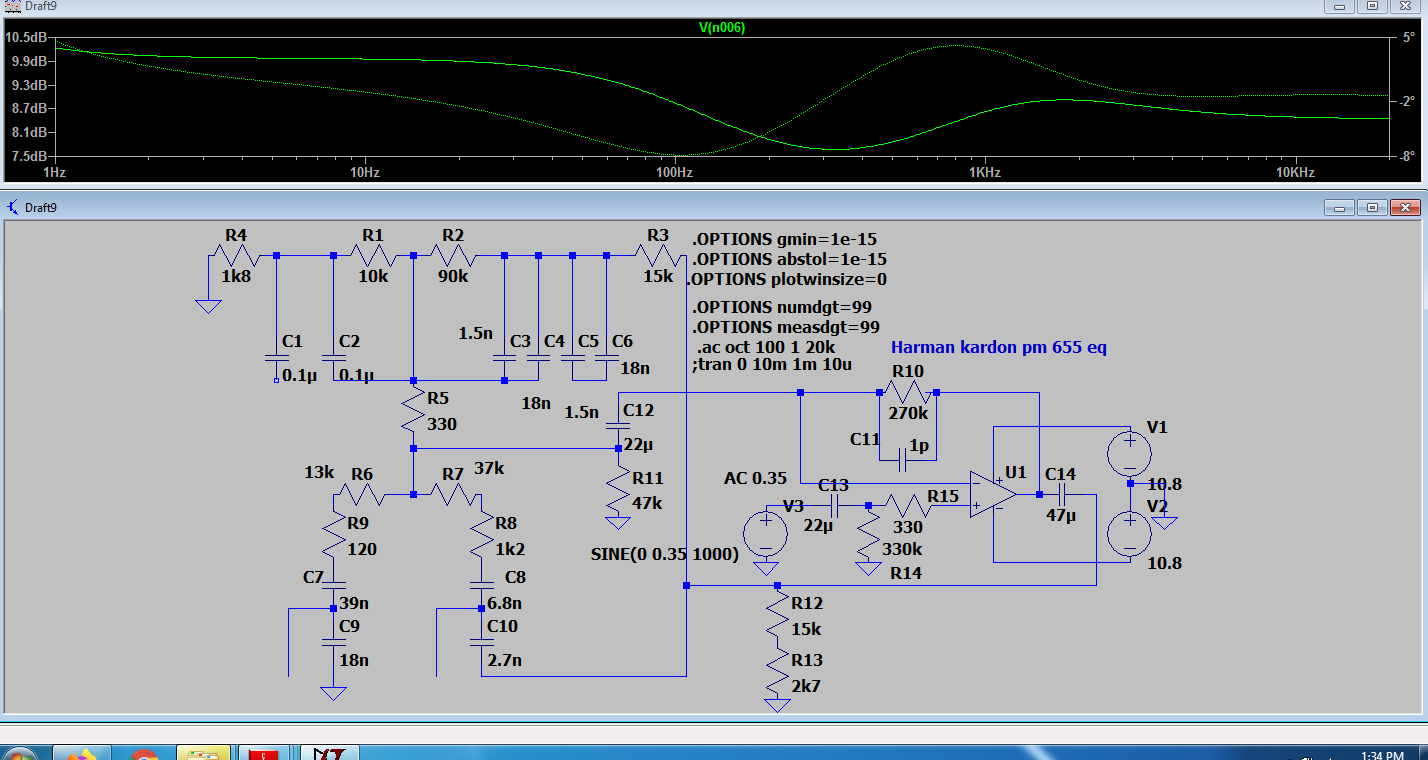Viewport: 1428px width, 760px height.
Task: Click the 39n value of C7
Action: [x=355, y=604]
